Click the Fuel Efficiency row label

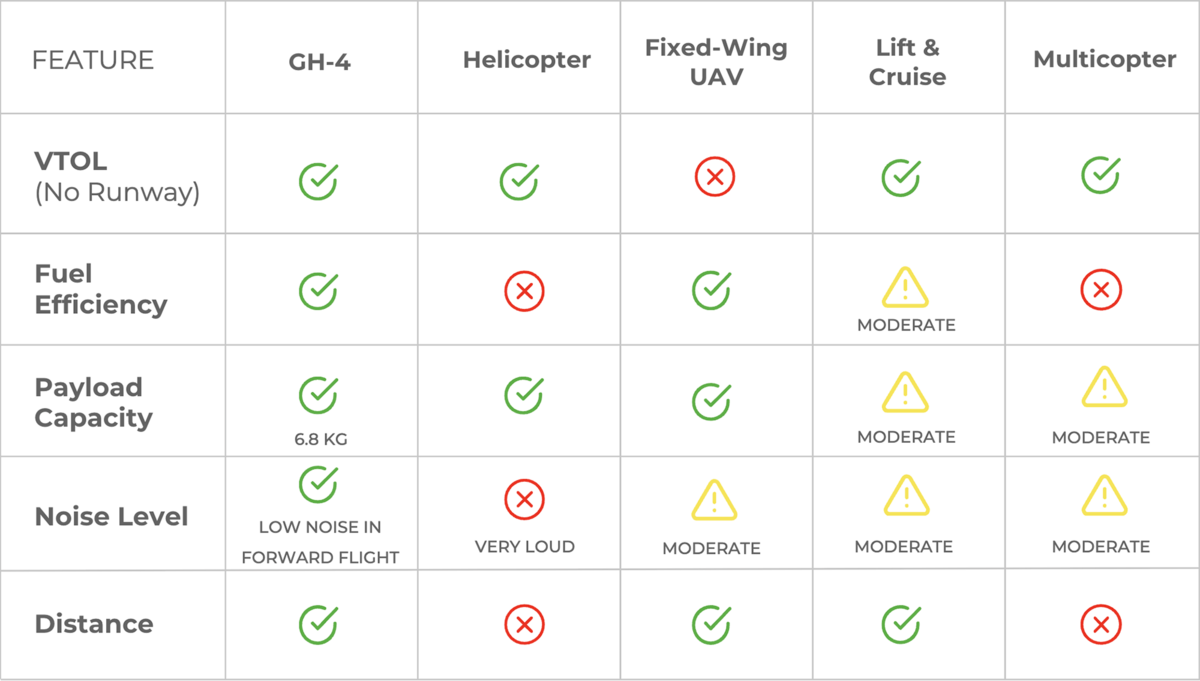[101, 289]
